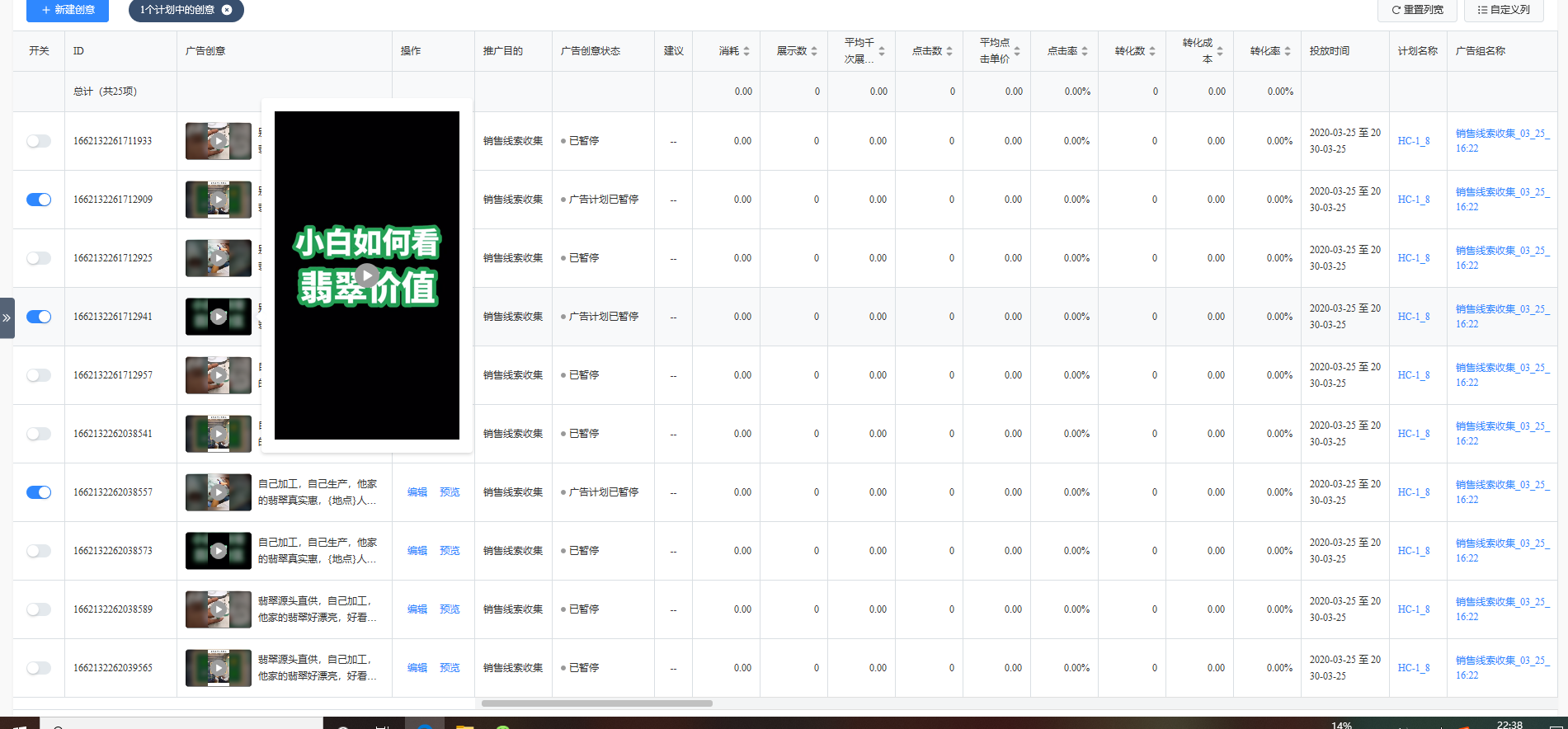Sort by 点击数 column arrows
1568x729 pixels.
coord(949,51)
